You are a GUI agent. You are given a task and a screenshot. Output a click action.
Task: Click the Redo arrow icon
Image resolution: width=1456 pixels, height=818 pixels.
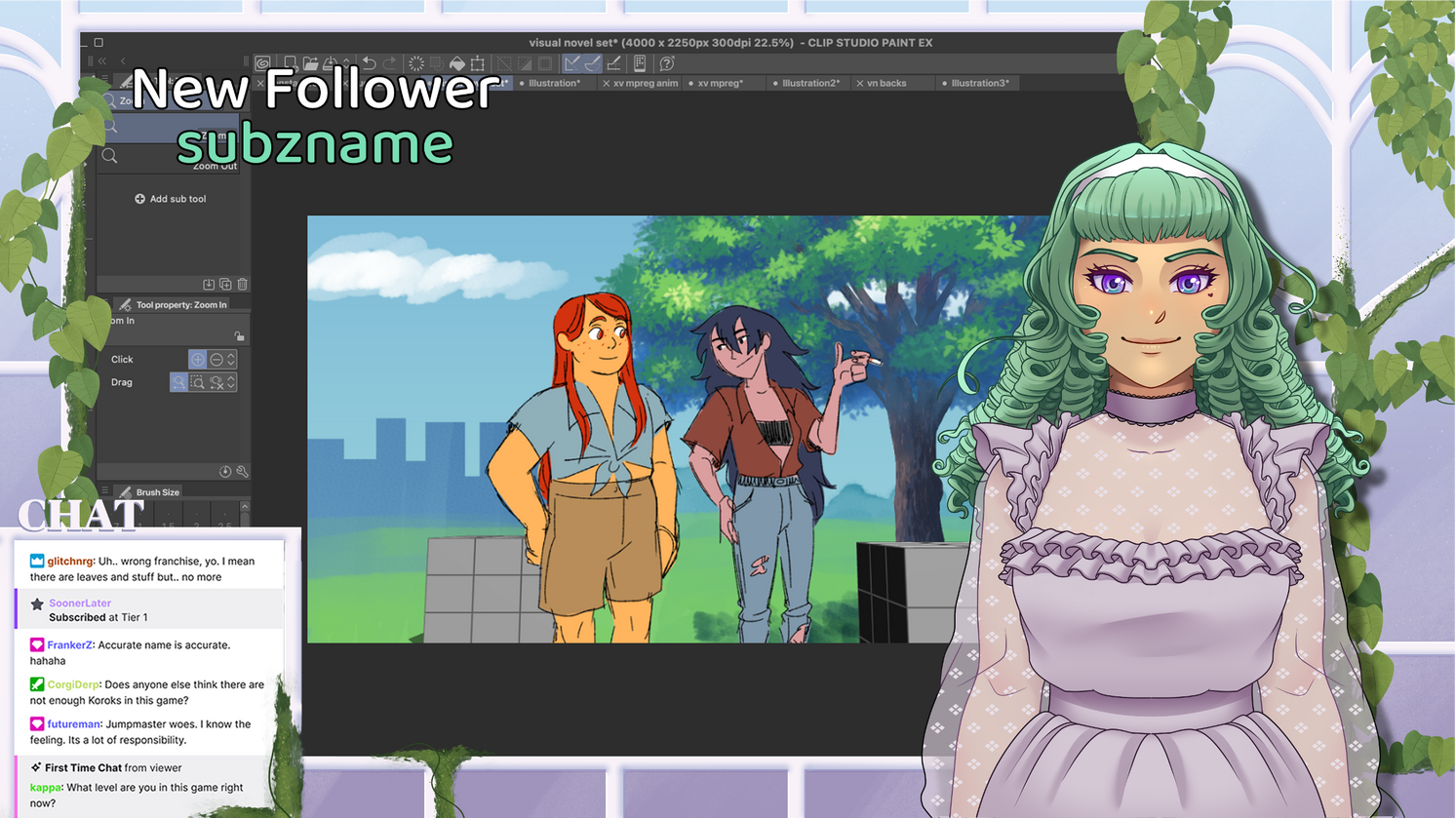click(390, 62)
